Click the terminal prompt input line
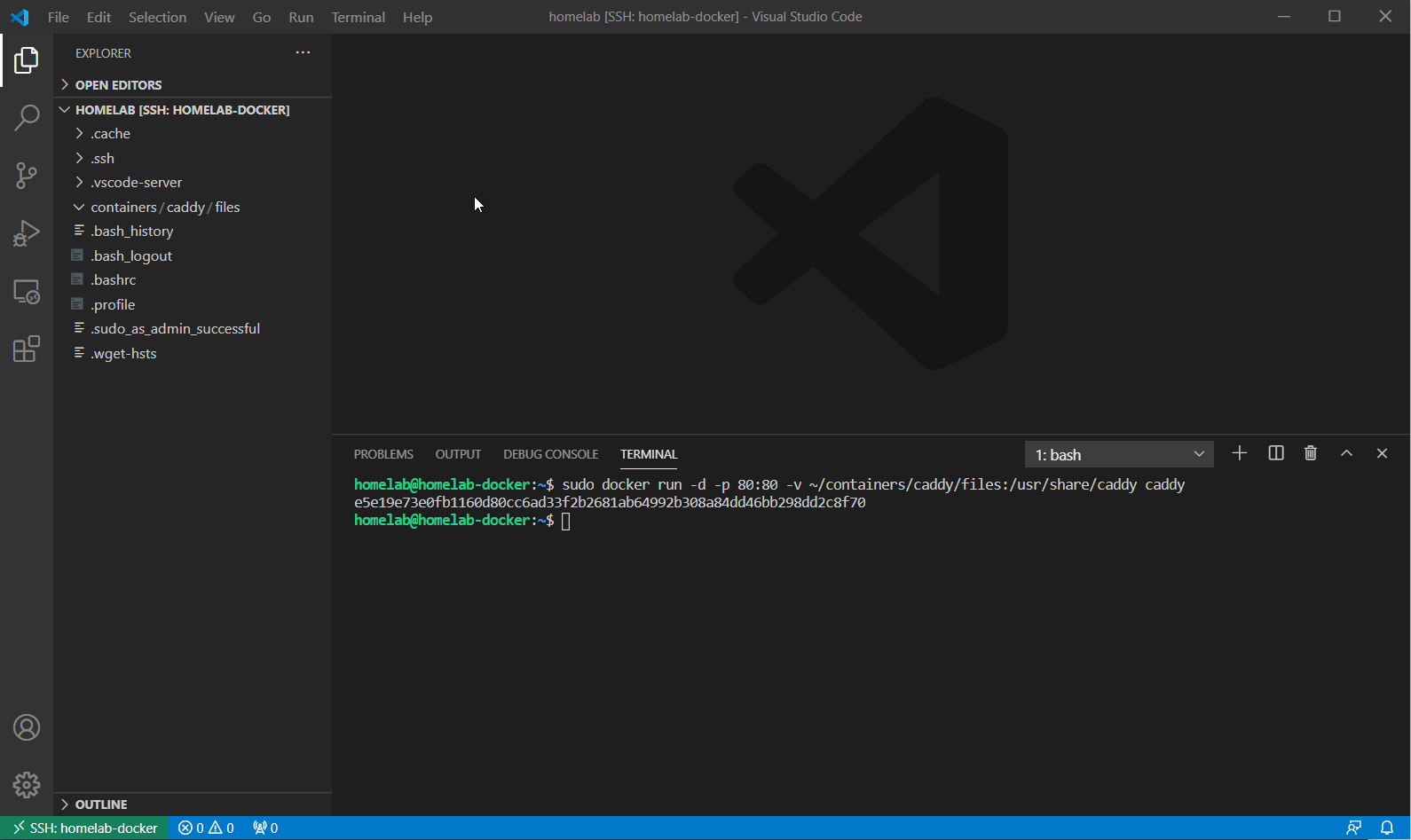 pyautogui.click(x=462, y=521)
